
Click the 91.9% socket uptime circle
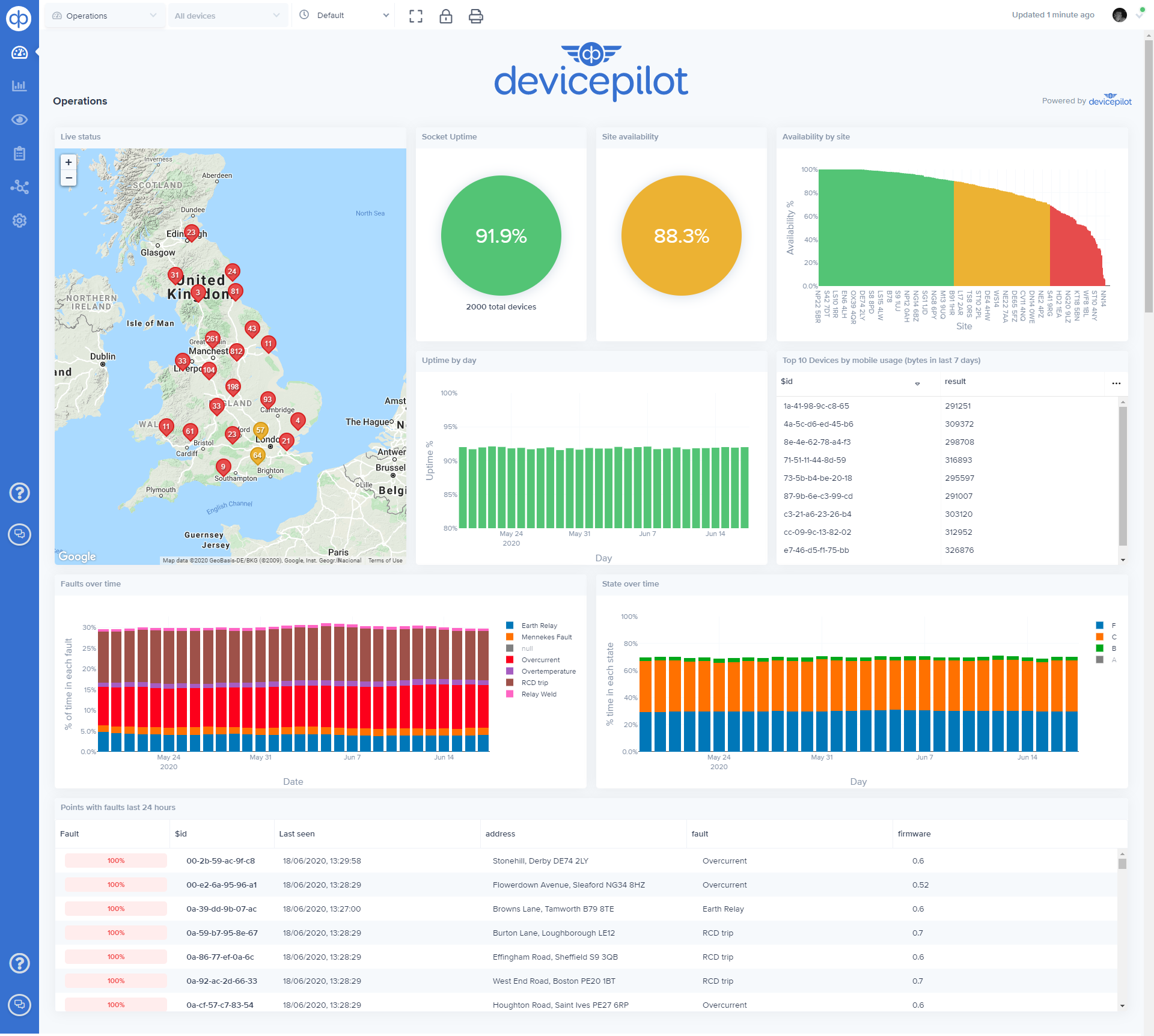[501, 236]
